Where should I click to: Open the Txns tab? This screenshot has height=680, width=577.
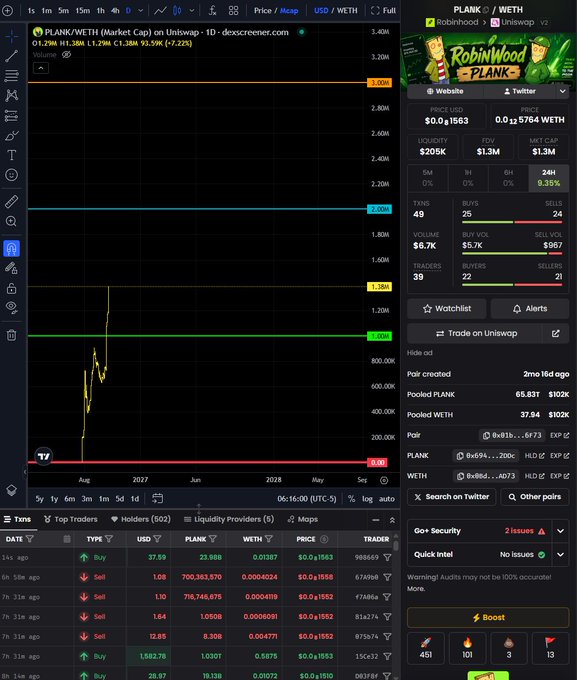(17, 519)
